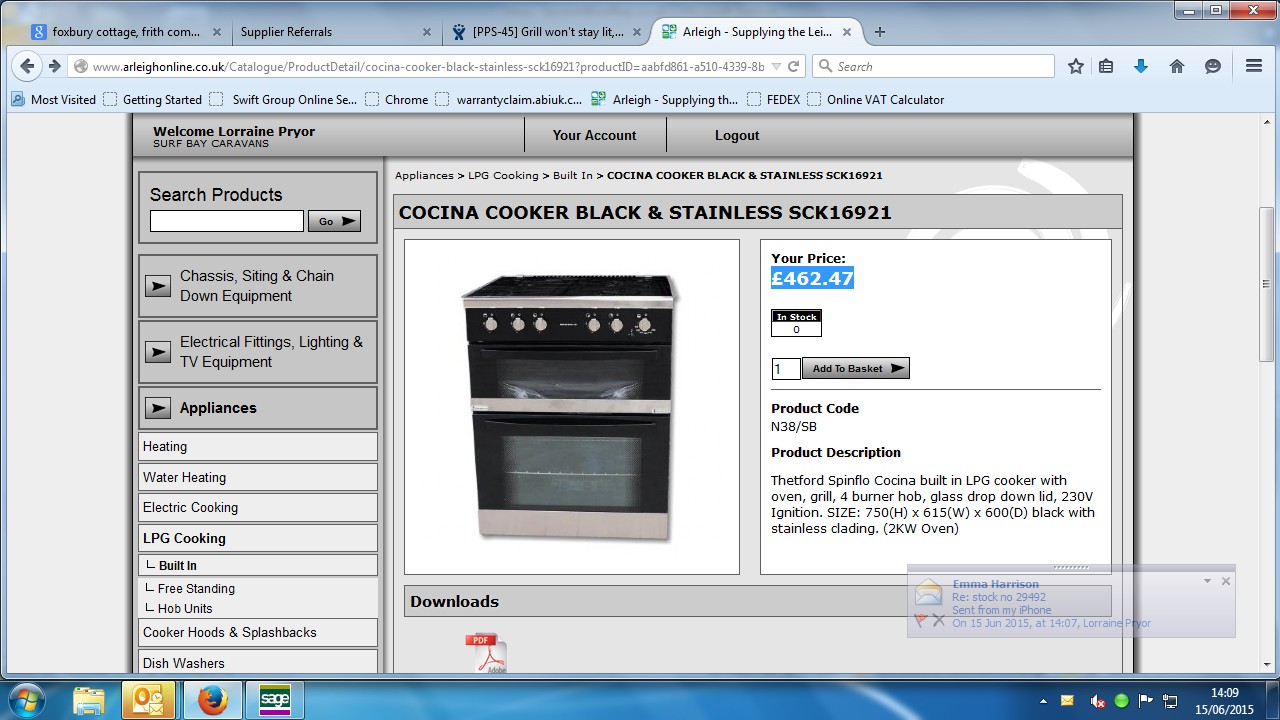Click the reload page icon

(794, 66)
